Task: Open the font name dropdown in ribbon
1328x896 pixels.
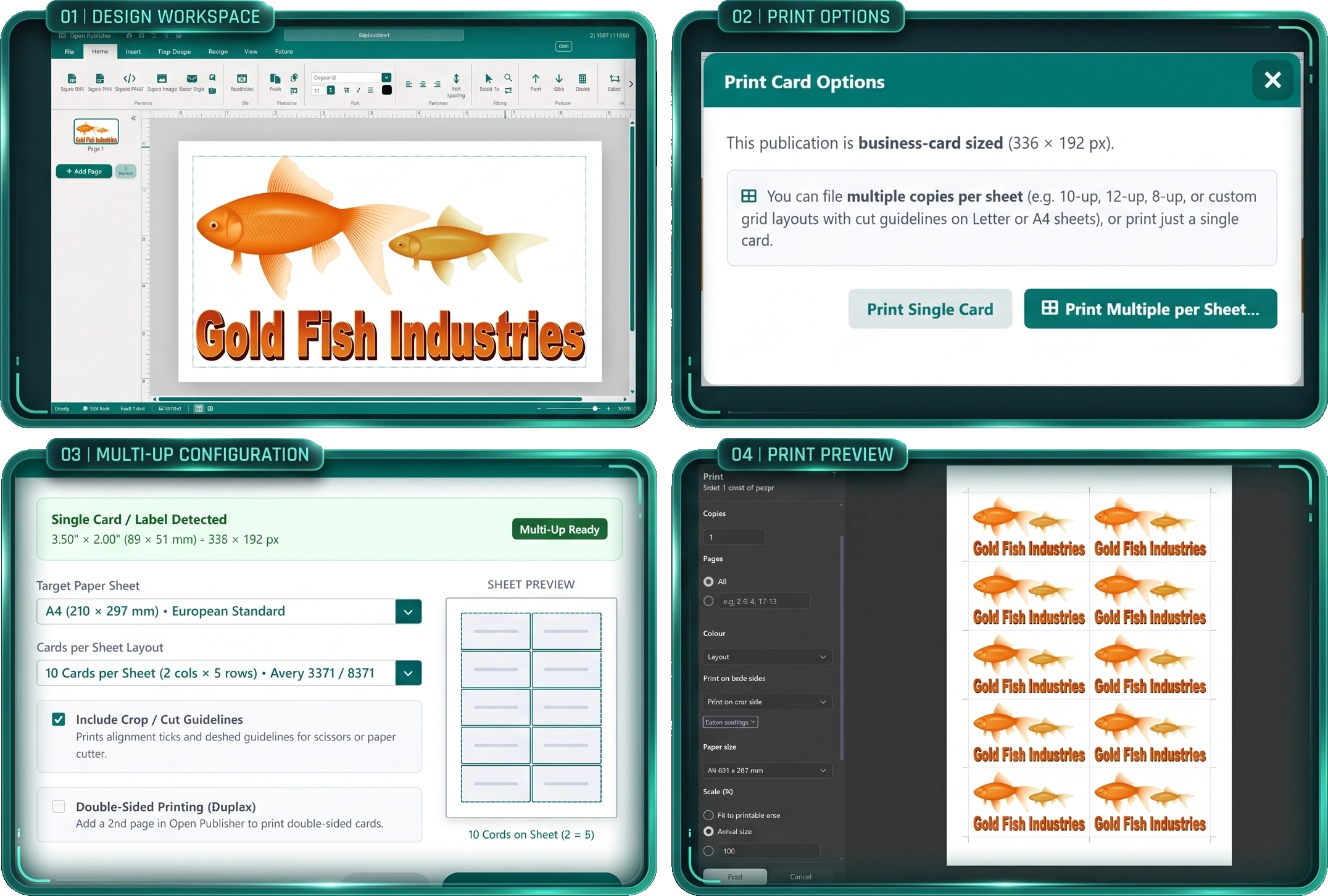Action: coord(386,78)
